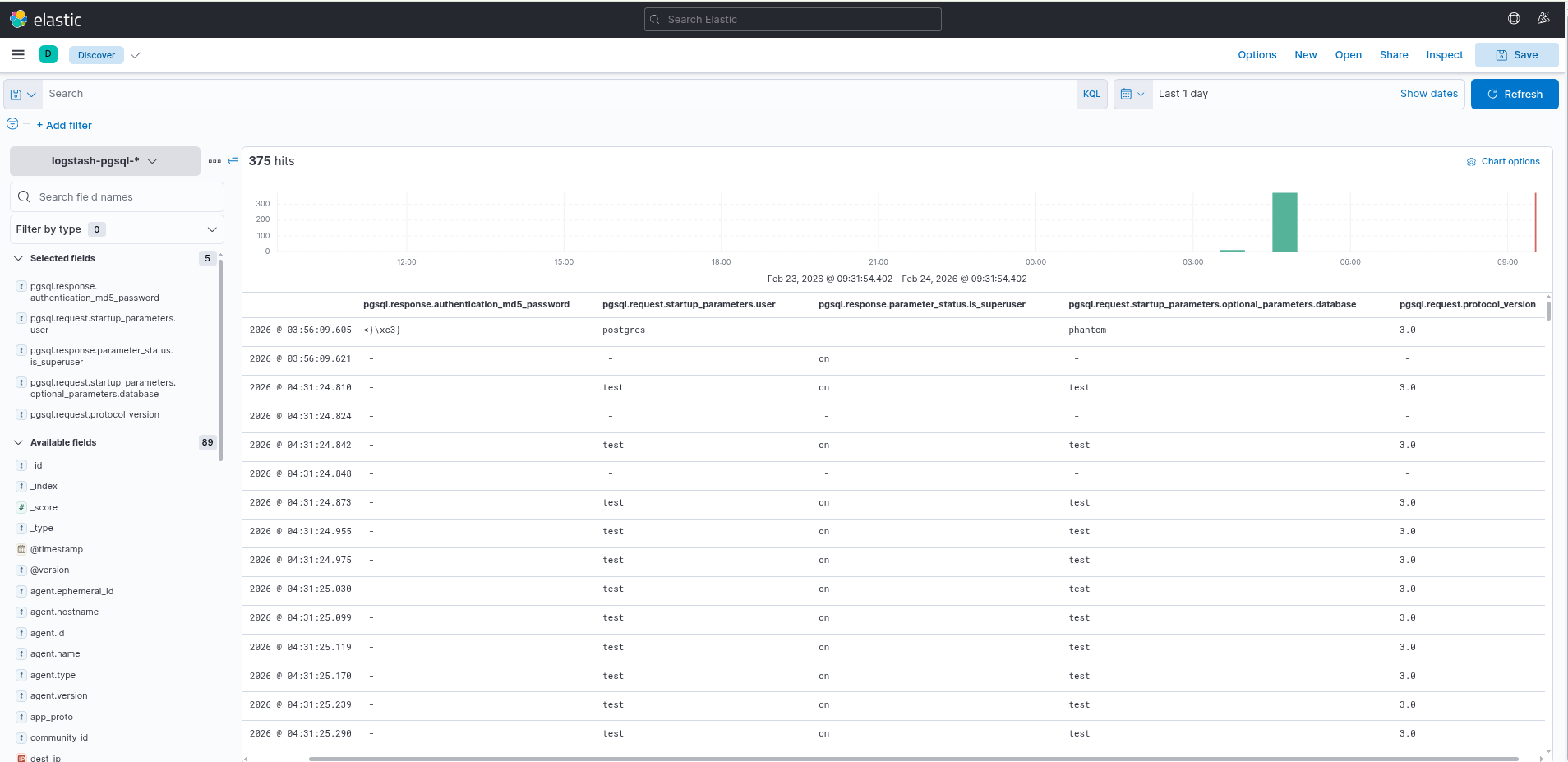Open the hamburger navigation menu
Image resolution: width=1568 pixels, height=762 pixels.
[18, 55]
